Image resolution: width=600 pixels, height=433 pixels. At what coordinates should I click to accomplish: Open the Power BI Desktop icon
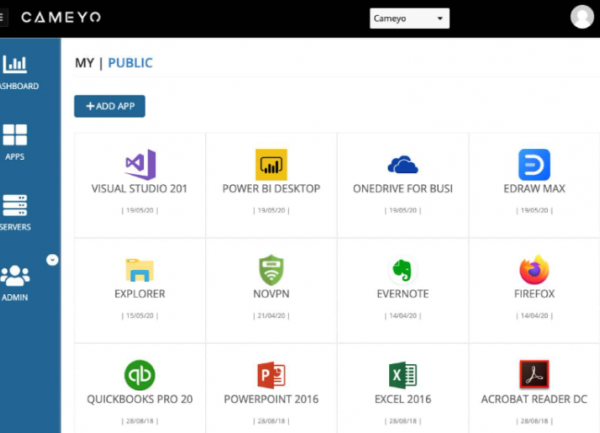click(271, 164)
